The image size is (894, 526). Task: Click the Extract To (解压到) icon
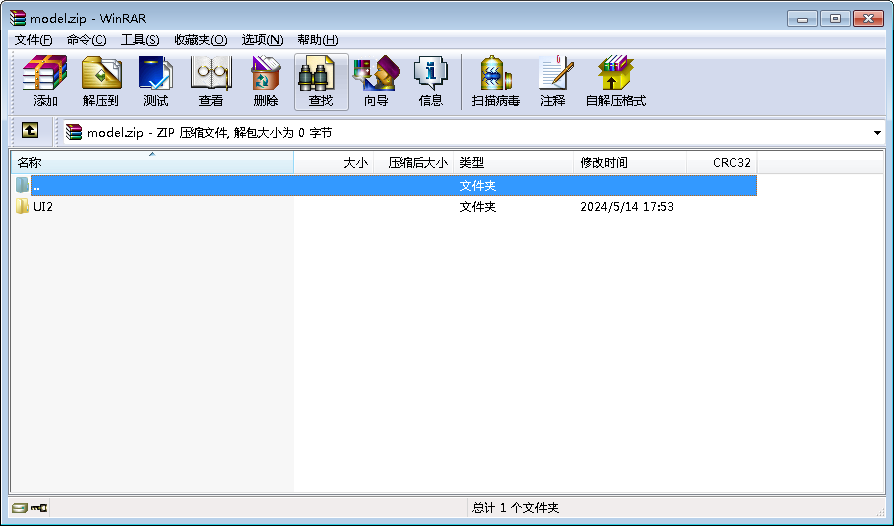pos(101,82)
